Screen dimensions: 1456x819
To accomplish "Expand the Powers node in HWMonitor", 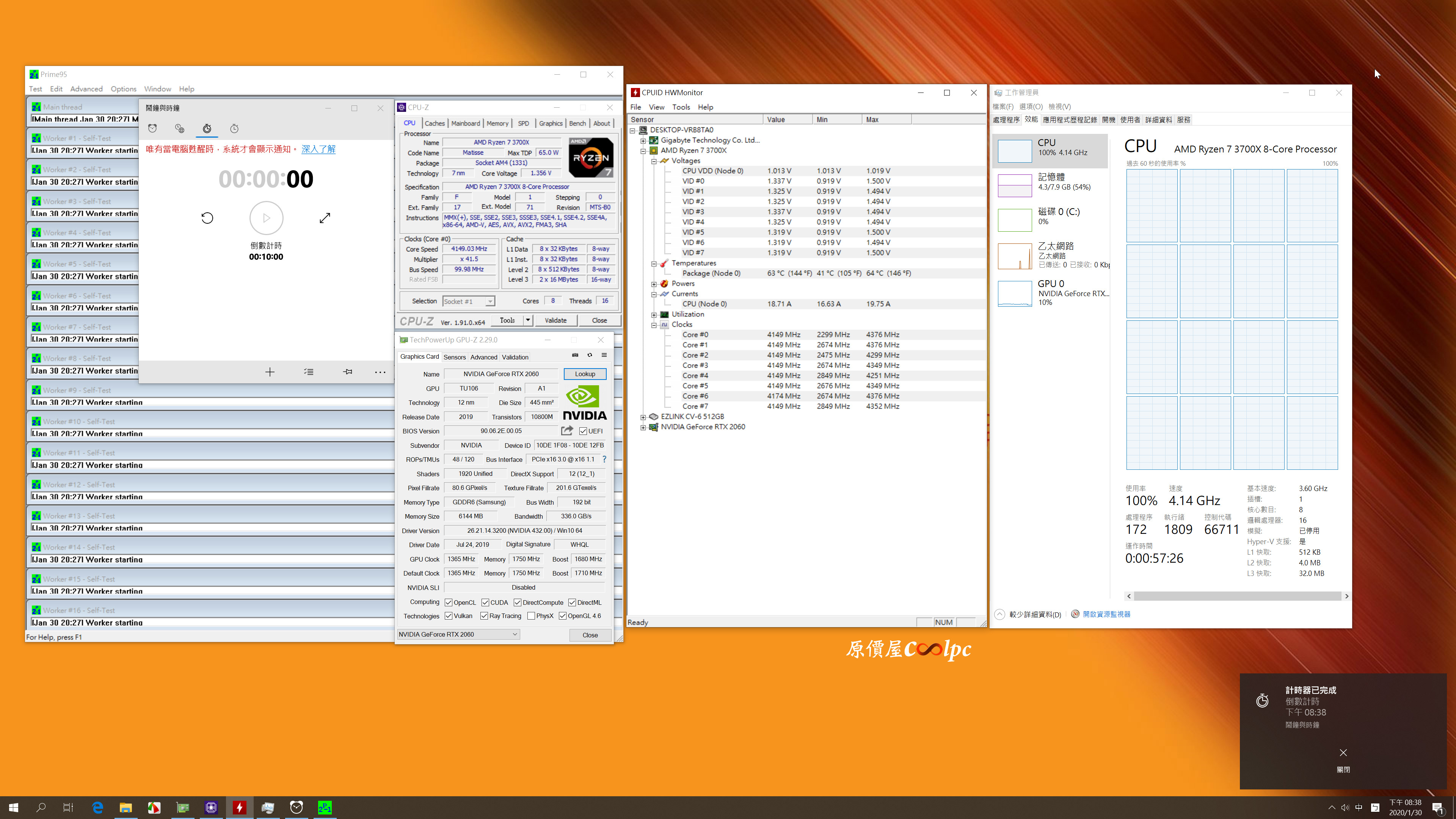I will pyautogui.click(x=654, y=284).
